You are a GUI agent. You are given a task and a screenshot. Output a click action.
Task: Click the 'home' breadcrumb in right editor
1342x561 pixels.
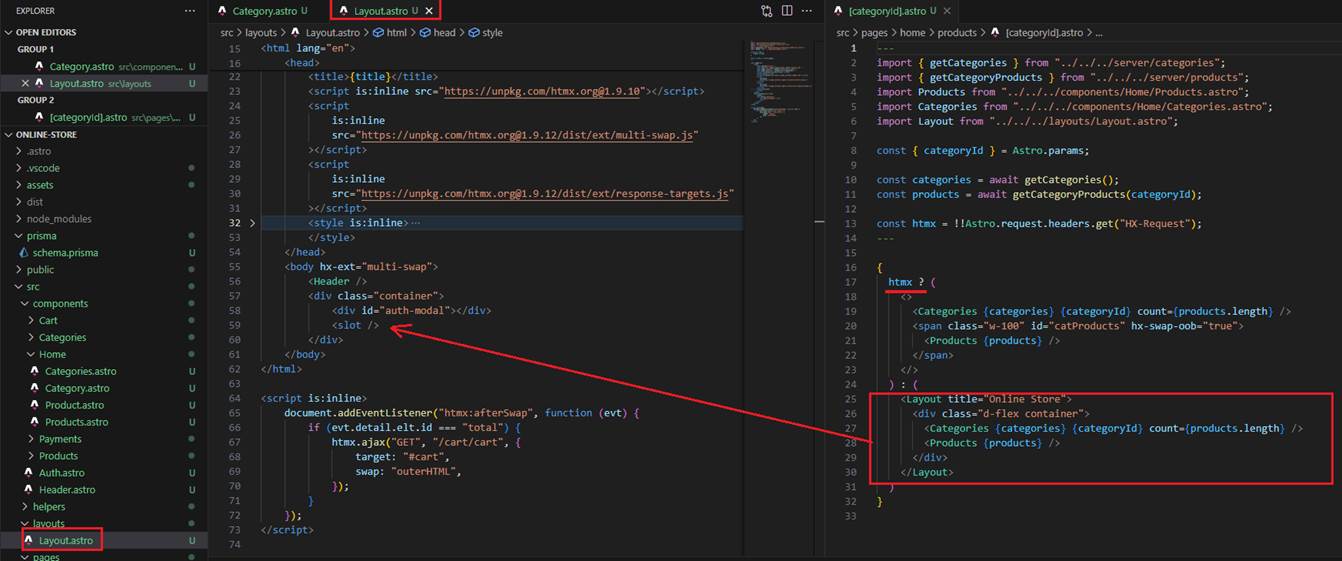(913, 32)
